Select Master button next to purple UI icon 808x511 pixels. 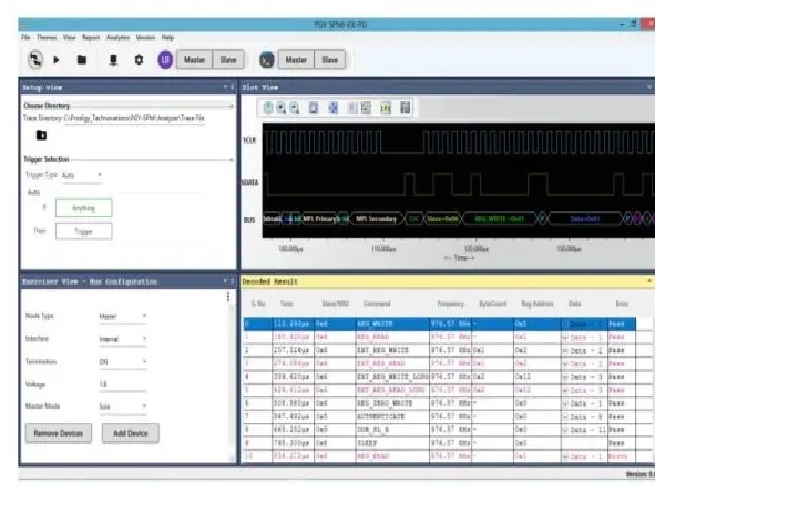point(194,60)
